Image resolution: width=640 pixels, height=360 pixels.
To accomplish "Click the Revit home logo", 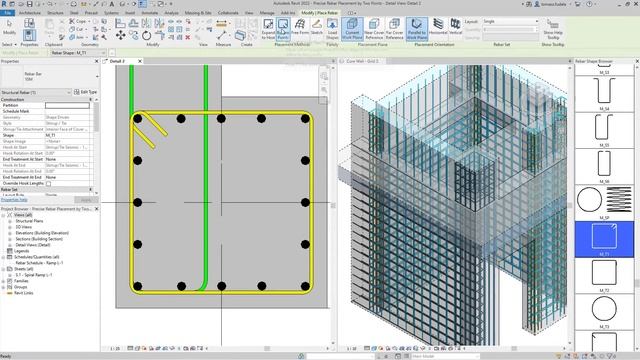I will click(x=4, y=4).
